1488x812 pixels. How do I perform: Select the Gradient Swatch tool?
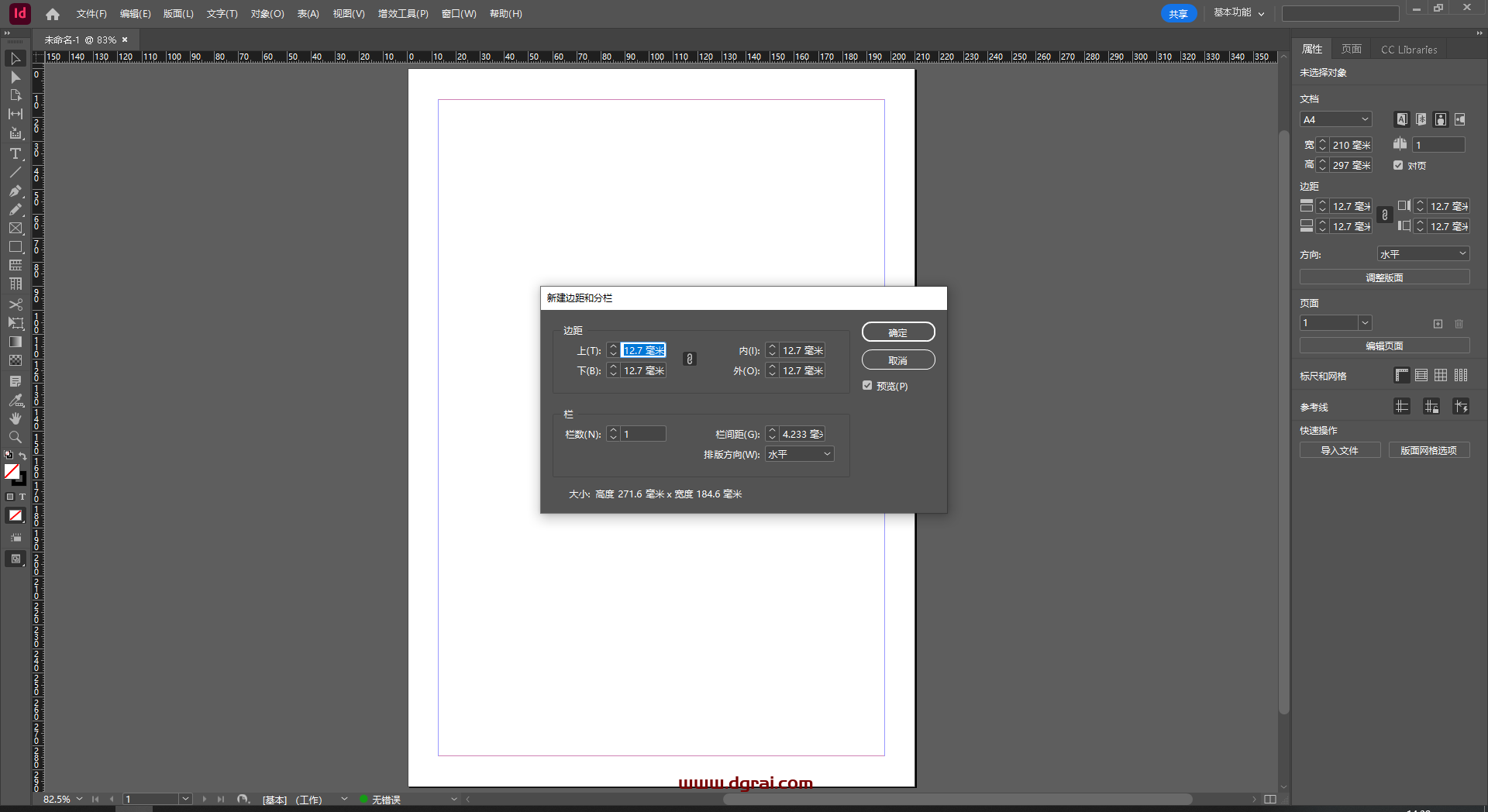coord(15,342)
